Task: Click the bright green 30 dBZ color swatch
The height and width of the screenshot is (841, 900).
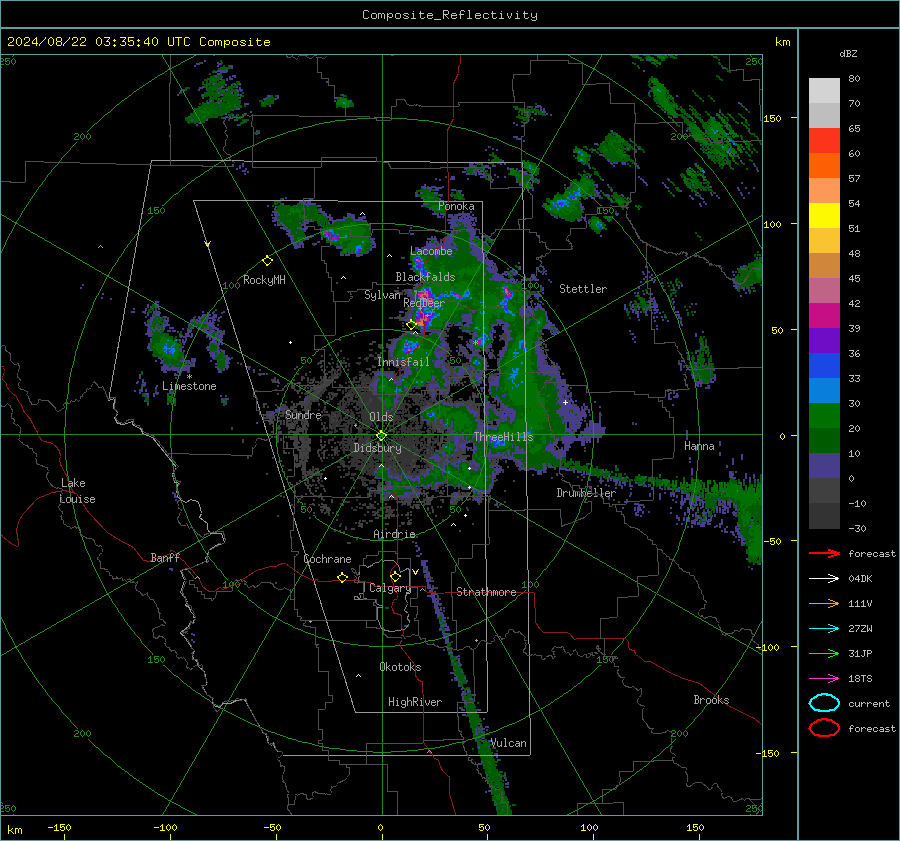Action: coord(824,415)
